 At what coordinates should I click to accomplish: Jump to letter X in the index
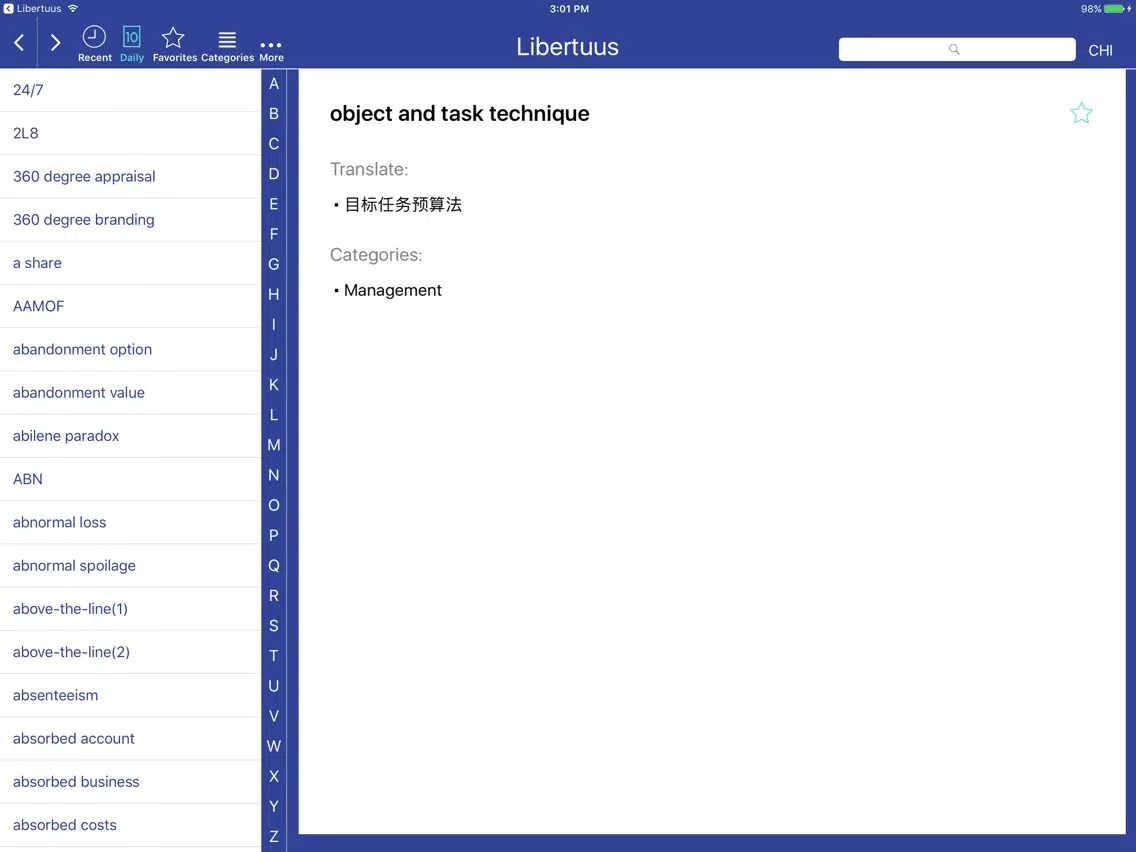(274, 777)
